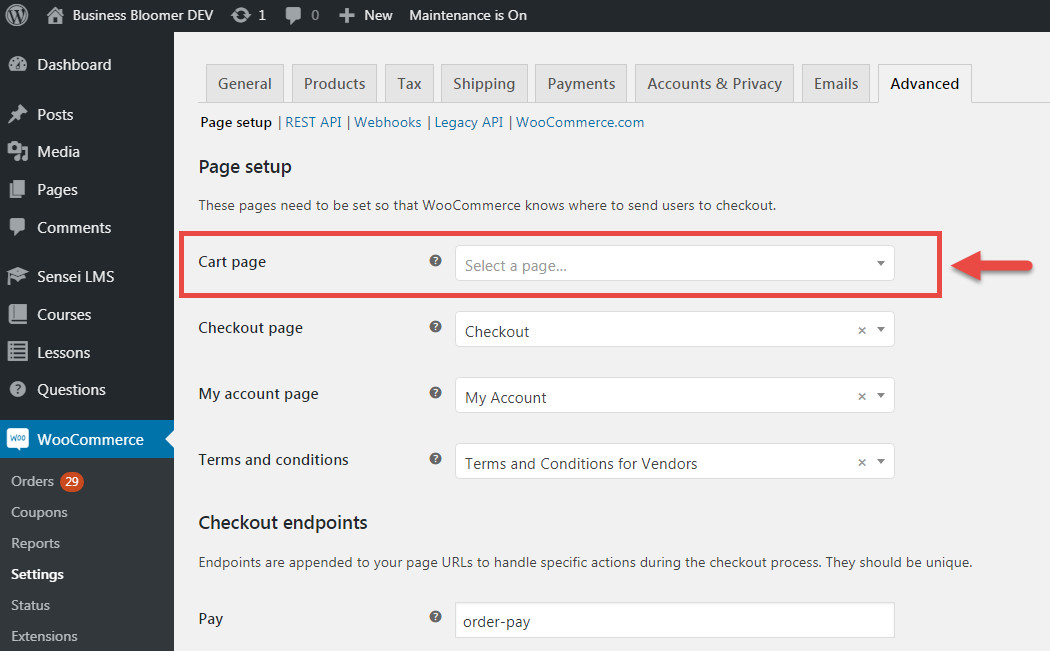Show help tip for Terms and conditions
This screenshot has height=651, width=1050.
coord(435,459)
